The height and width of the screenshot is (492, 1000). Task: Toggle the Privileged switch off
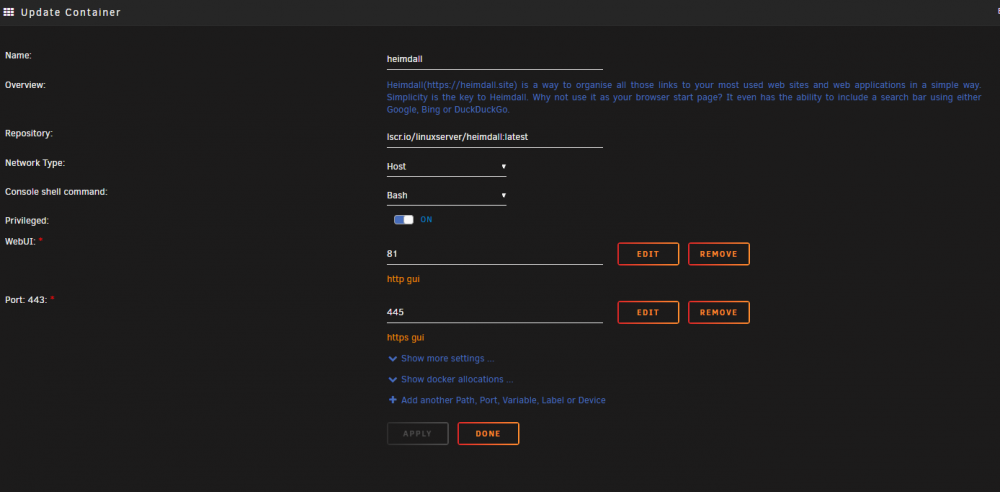[404, 220]
